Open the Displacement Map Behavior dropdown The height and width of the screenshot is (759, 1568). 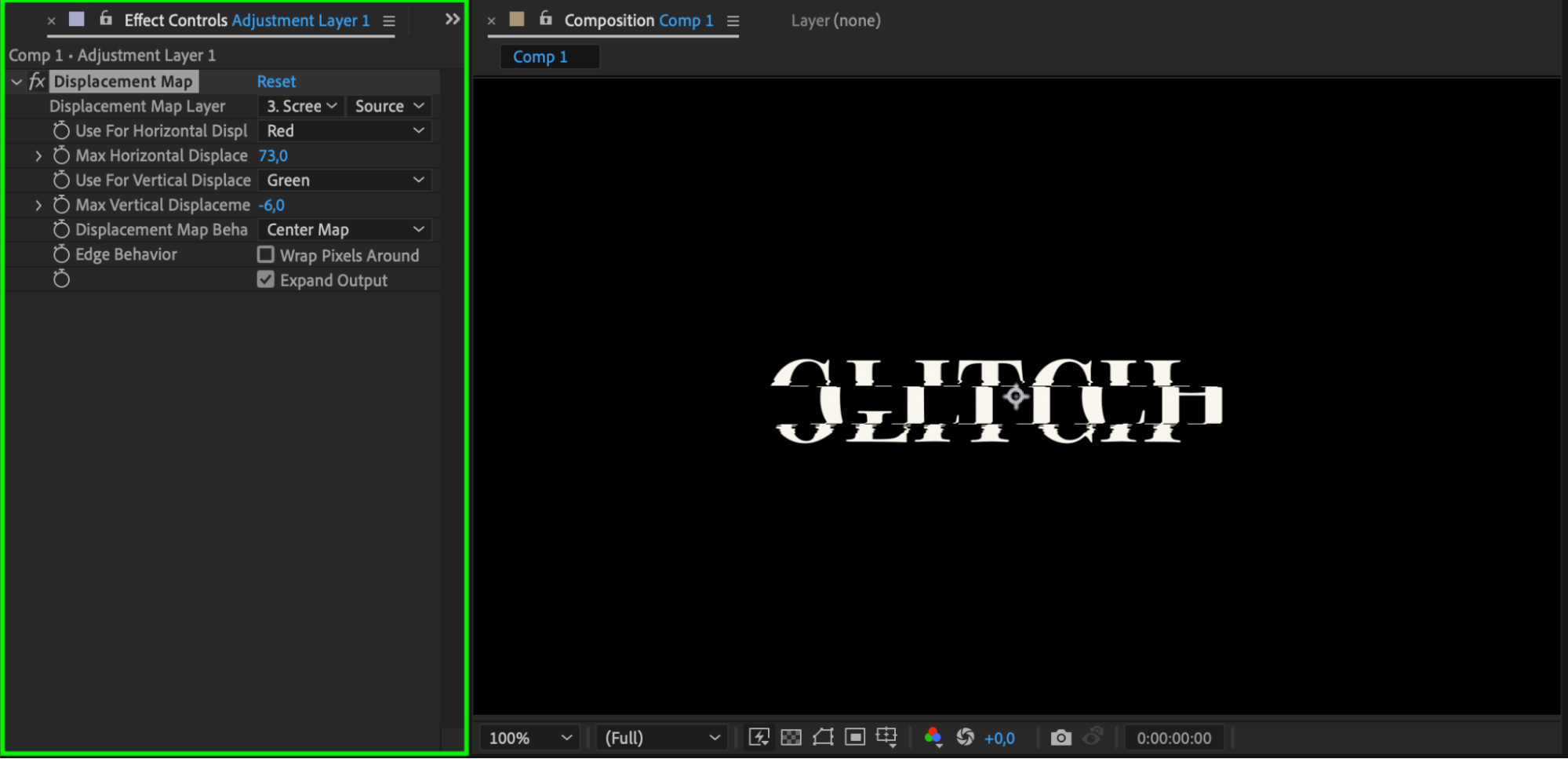click(345, 230)
